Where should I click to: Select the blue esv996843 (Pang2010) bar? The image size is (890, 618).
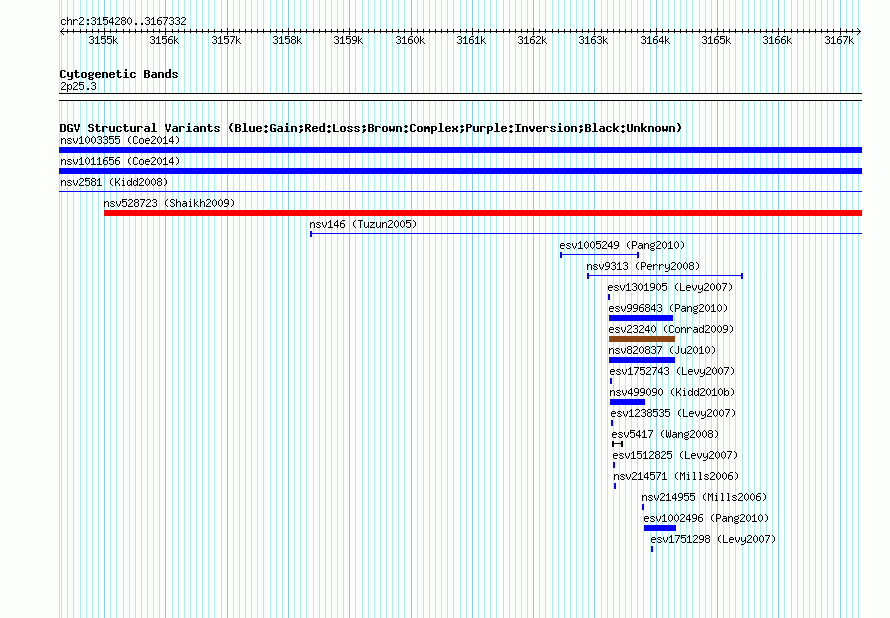[640, 318]
